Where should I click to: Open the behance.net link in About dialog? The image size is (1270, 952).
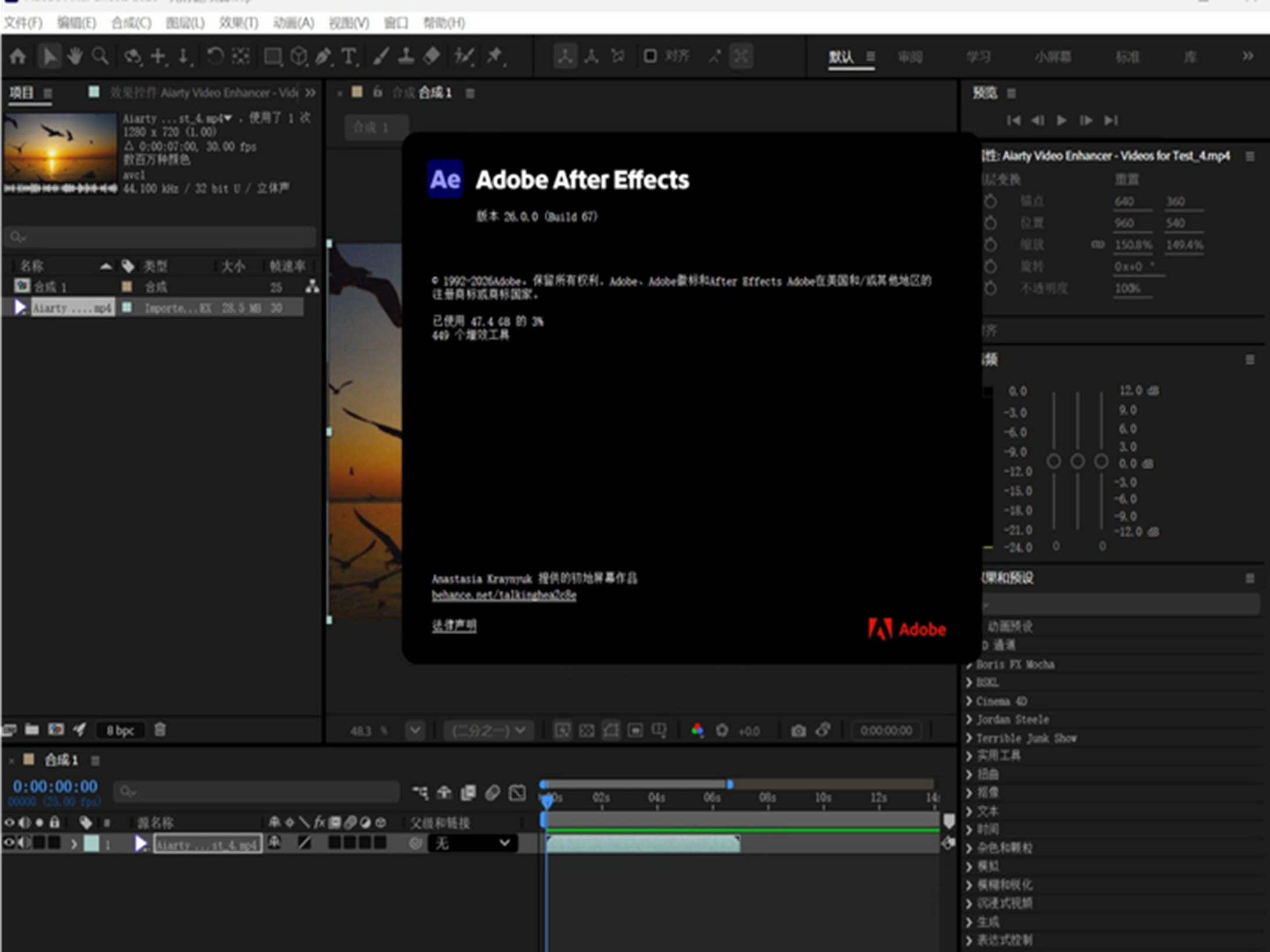pos(504,595)
